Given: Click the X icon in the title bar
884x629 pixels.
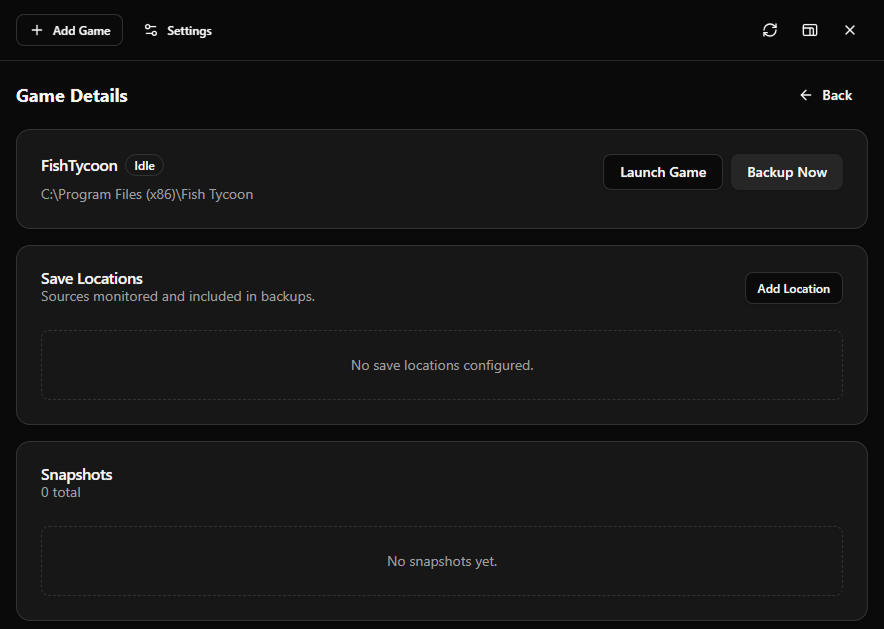Looking at the screenshot, I should [x=850, y=30].
